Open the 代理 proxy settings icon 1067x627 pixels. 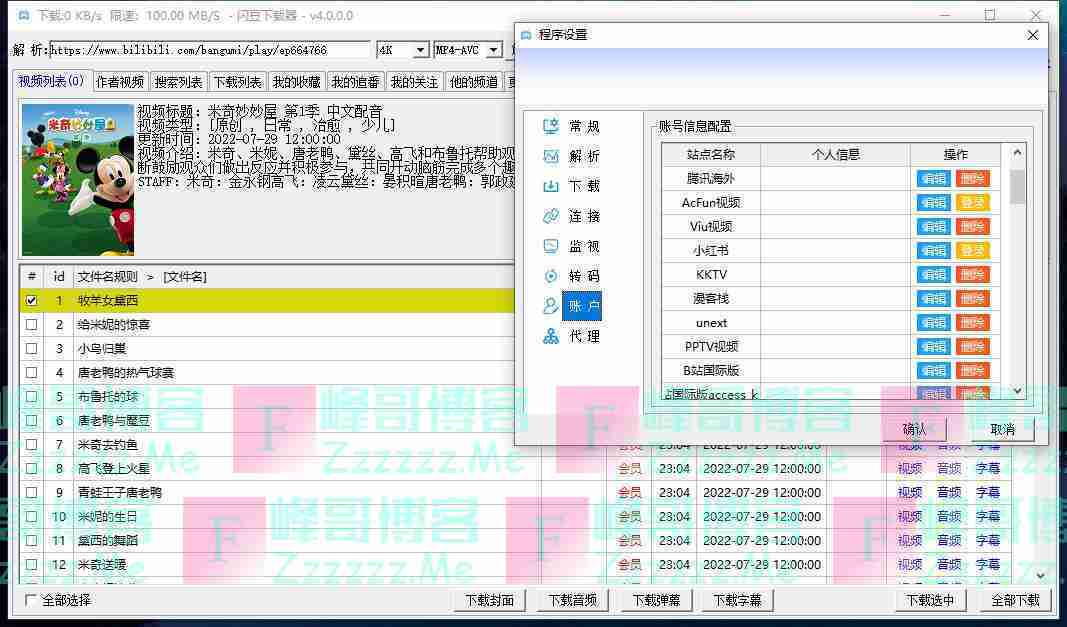tap(551, 337)
